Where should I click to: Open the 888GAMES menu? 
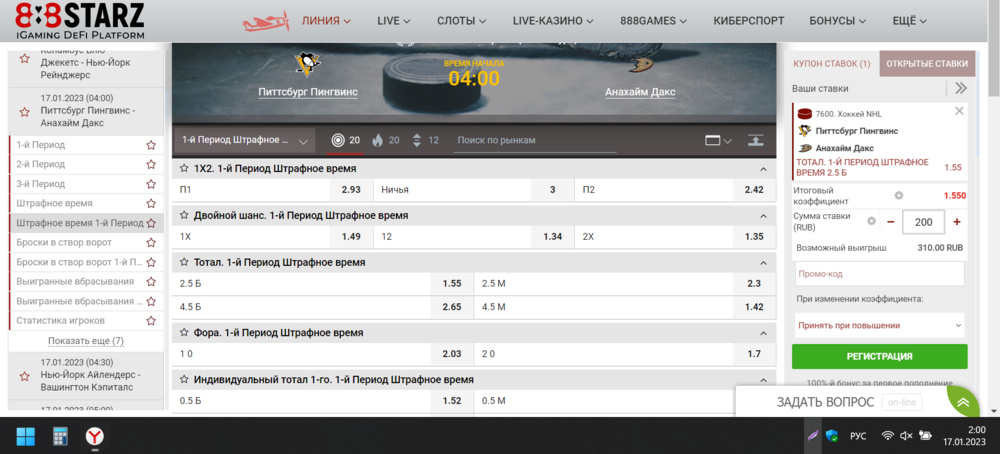pos(653,21)
